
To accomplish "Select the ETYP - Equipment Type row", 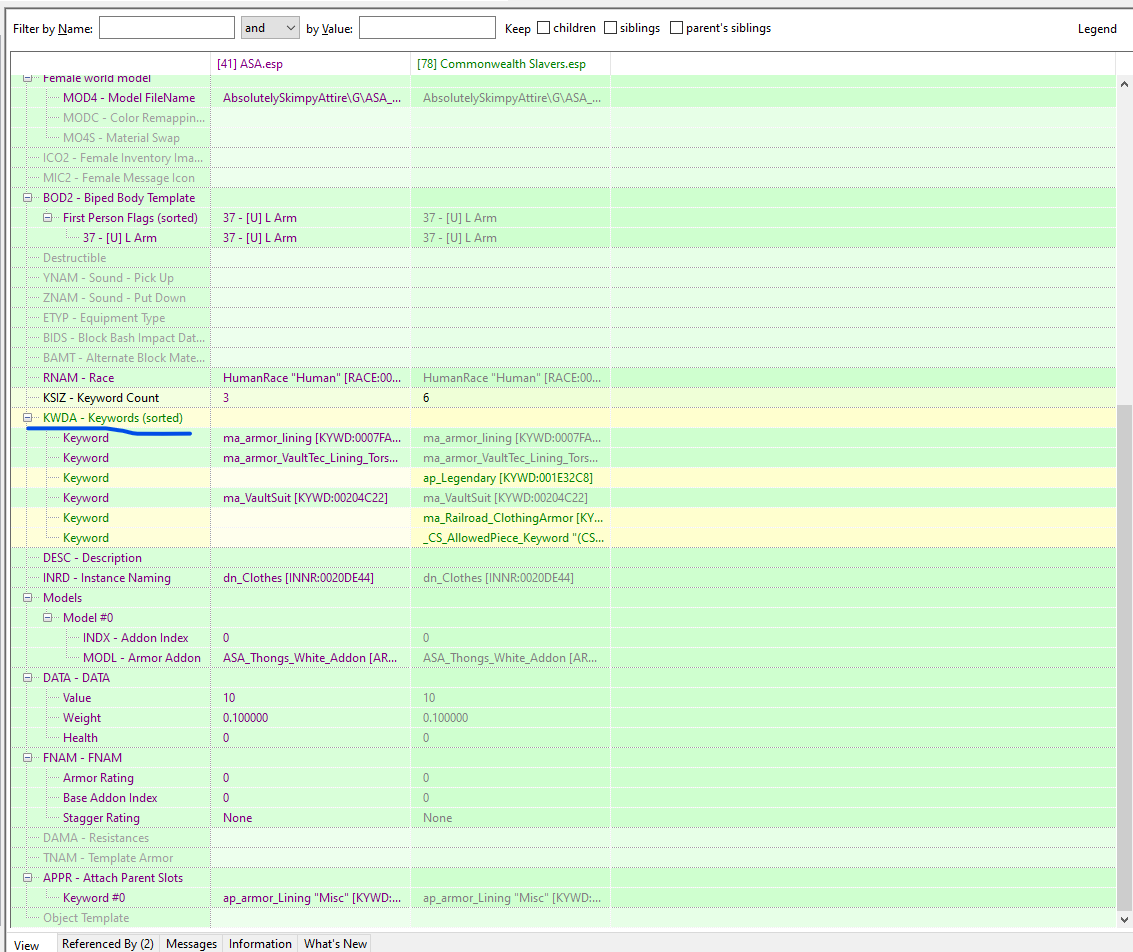I will coord(564,318).
